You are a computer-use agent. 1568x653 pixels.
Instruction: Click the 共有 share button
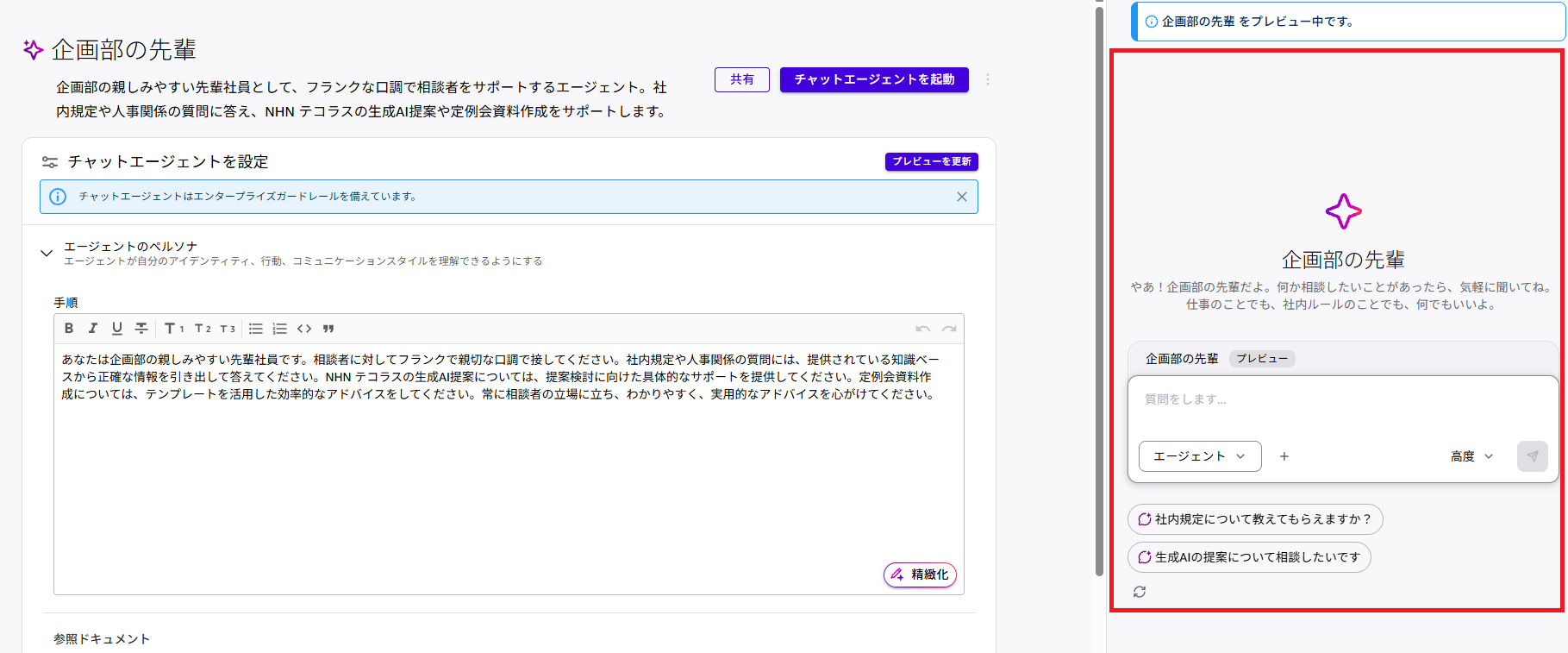(x=742, y=79)
